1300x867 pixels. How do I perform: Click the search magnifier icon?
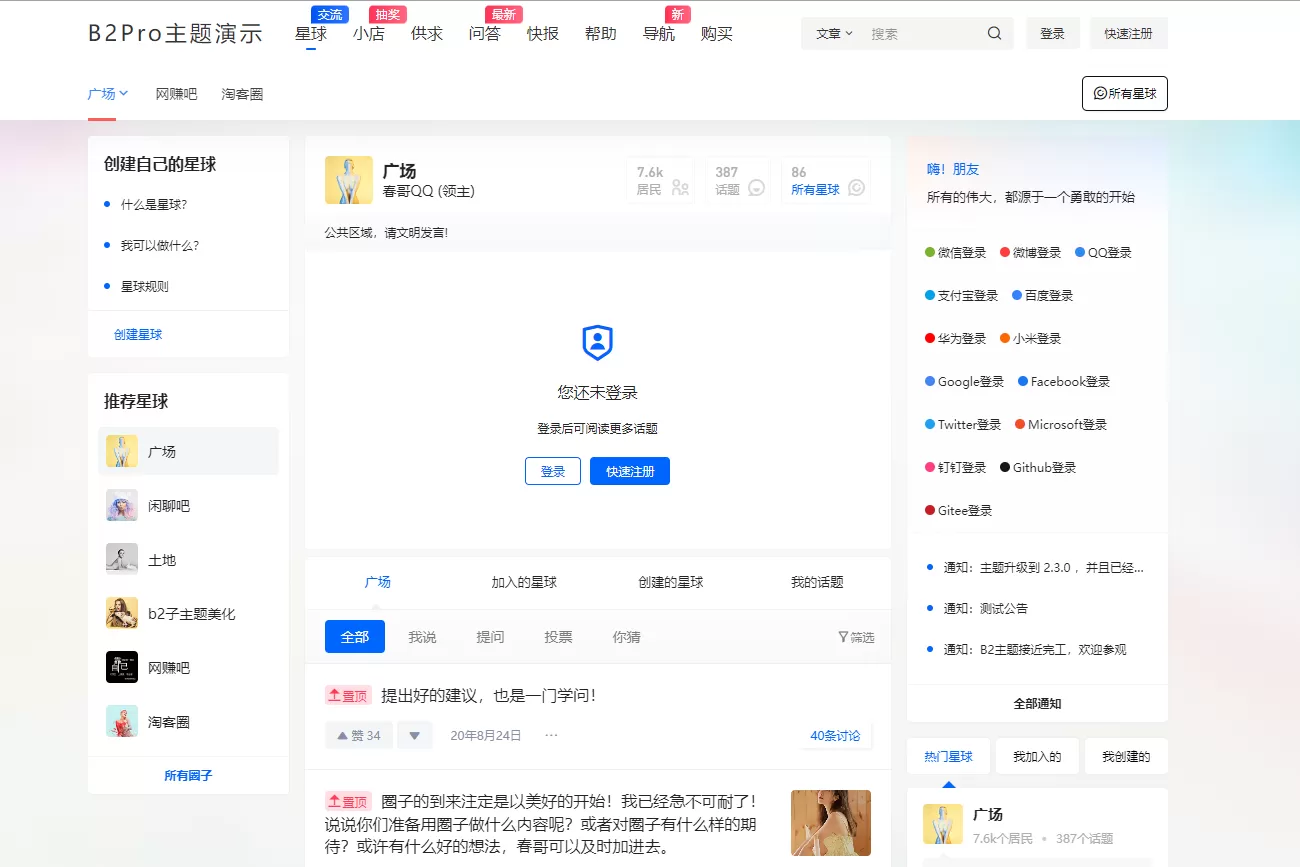[994, 33]
